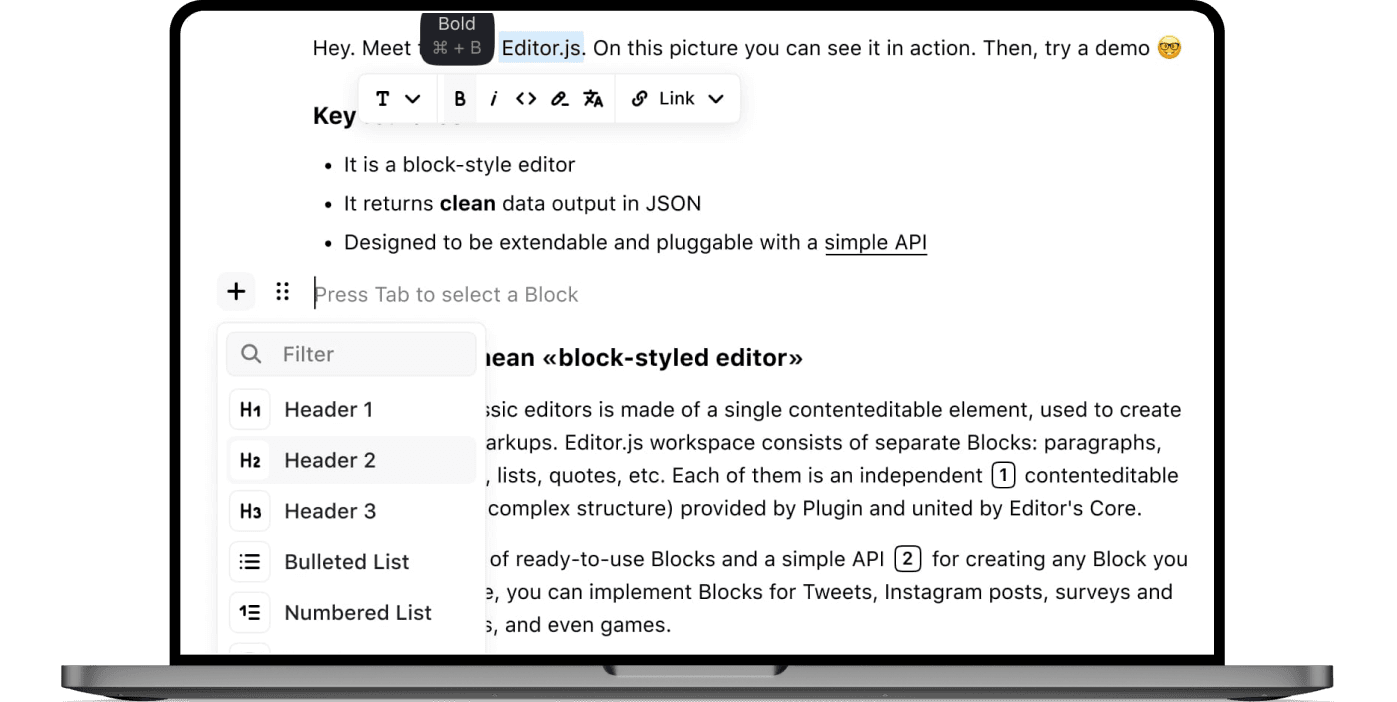This screenshot has width=1397, height=702.
Task: Toggle Bold formatting in inline toolbar
Action: [x=460, y=99]
